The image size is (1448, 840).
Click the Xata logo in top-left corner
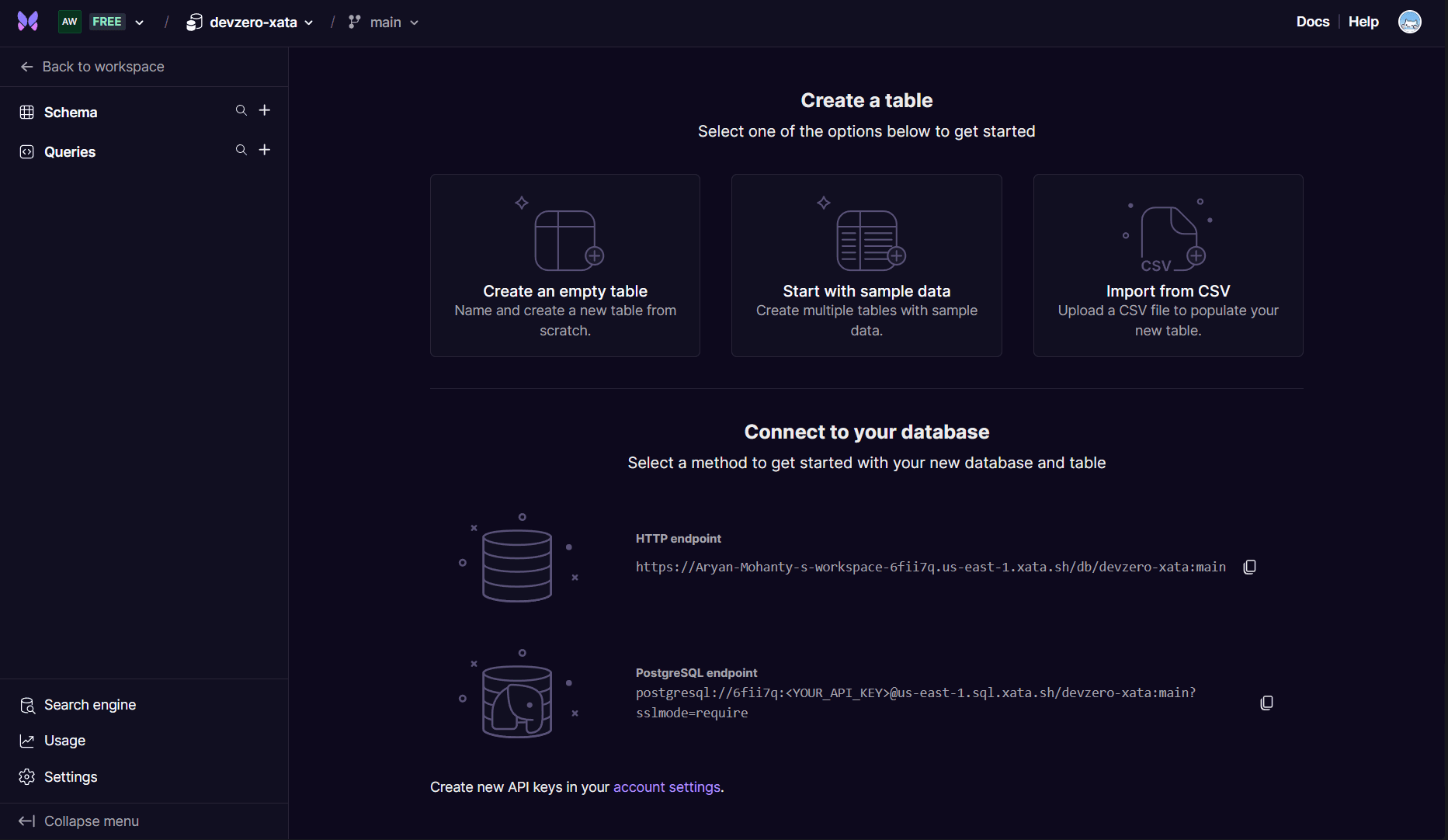[x=27, y=22]
